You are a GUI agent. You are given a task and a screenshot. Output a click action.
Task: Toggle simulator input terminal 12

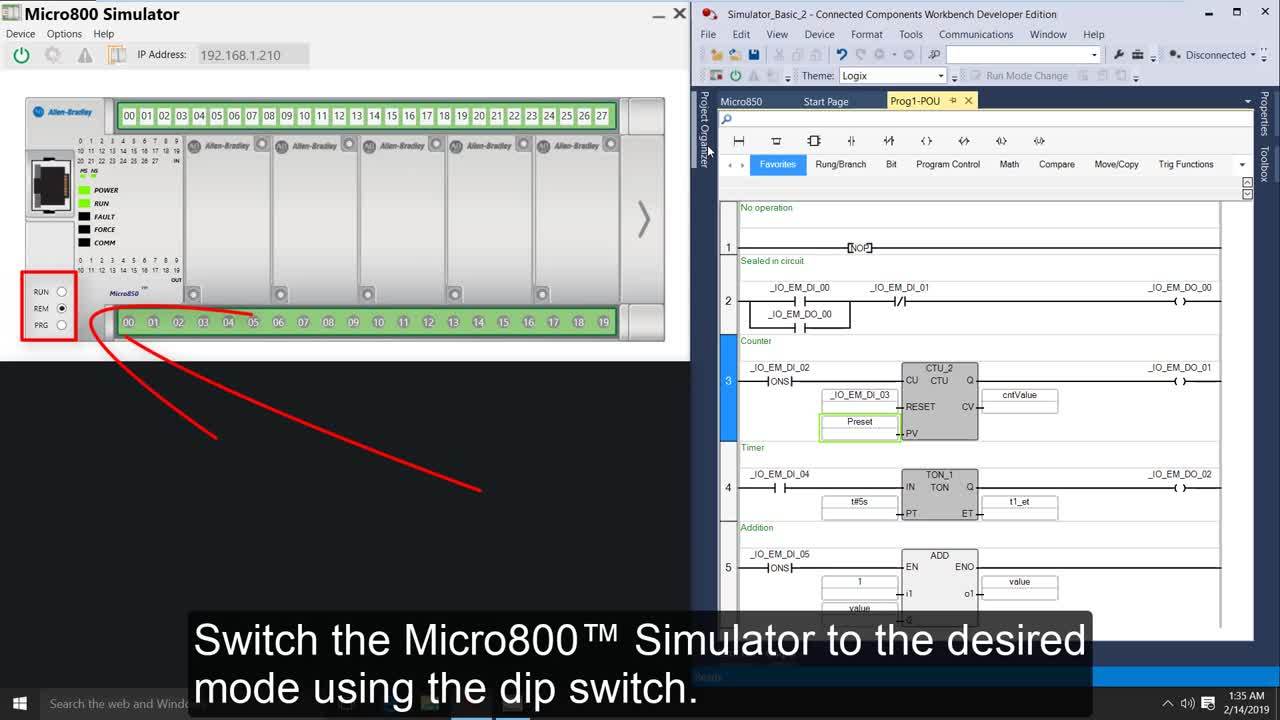coord(340,116)
